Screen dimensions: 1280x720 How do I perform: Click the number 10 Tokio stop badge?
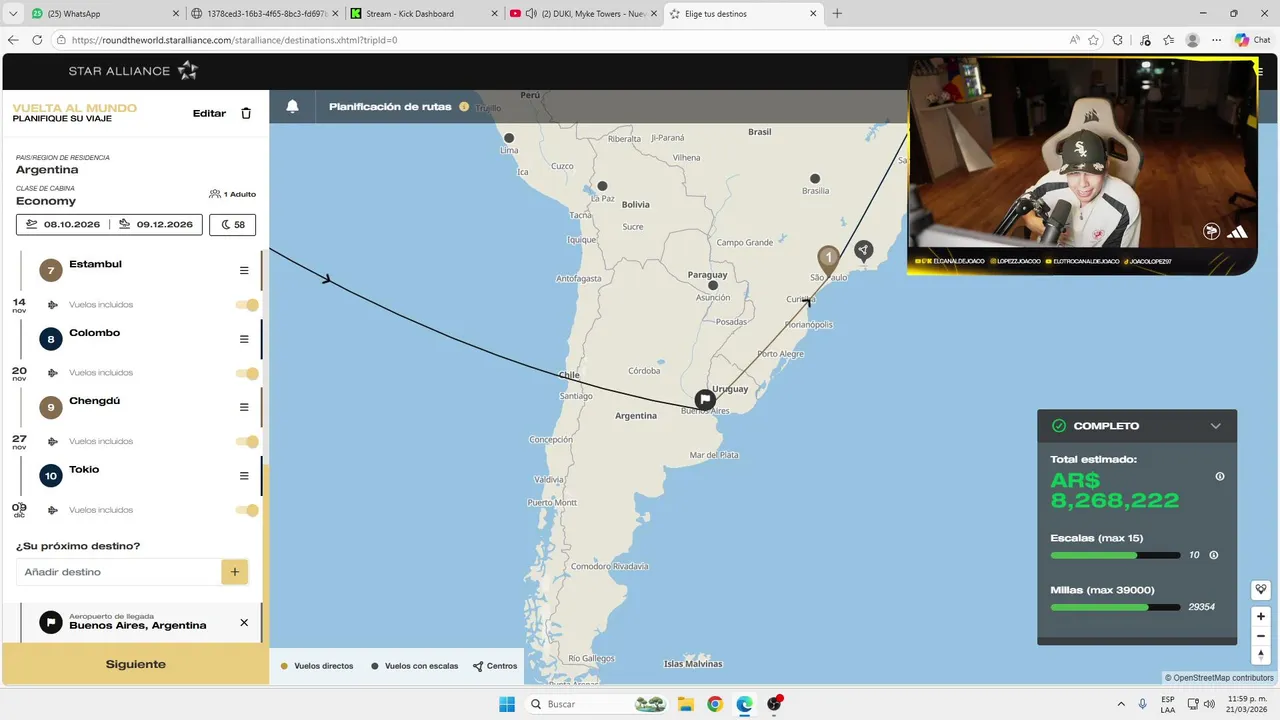click(x=50, y=476)
